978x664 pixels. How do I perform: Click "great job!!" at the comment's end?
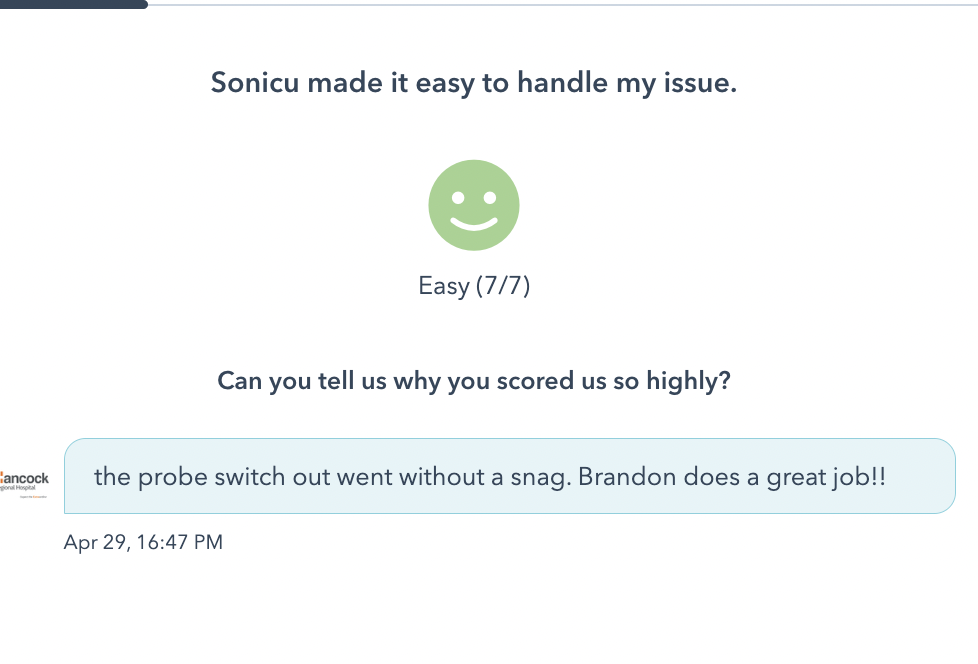click(826, 477)
